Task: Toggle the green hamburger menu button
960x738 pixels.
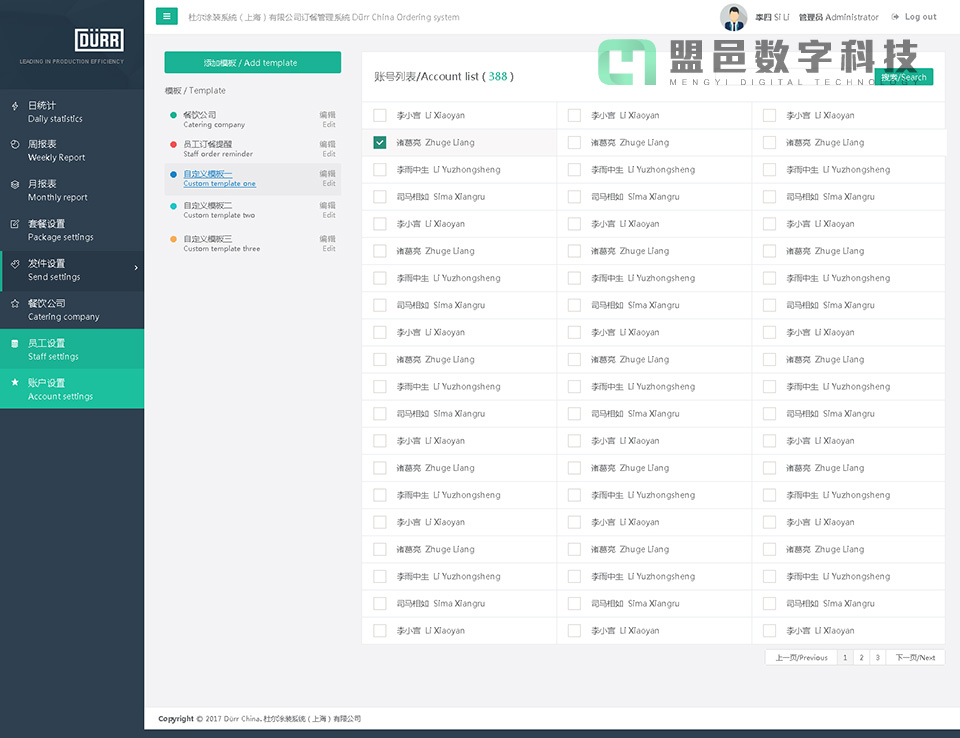Action: [x=167, y=16]
